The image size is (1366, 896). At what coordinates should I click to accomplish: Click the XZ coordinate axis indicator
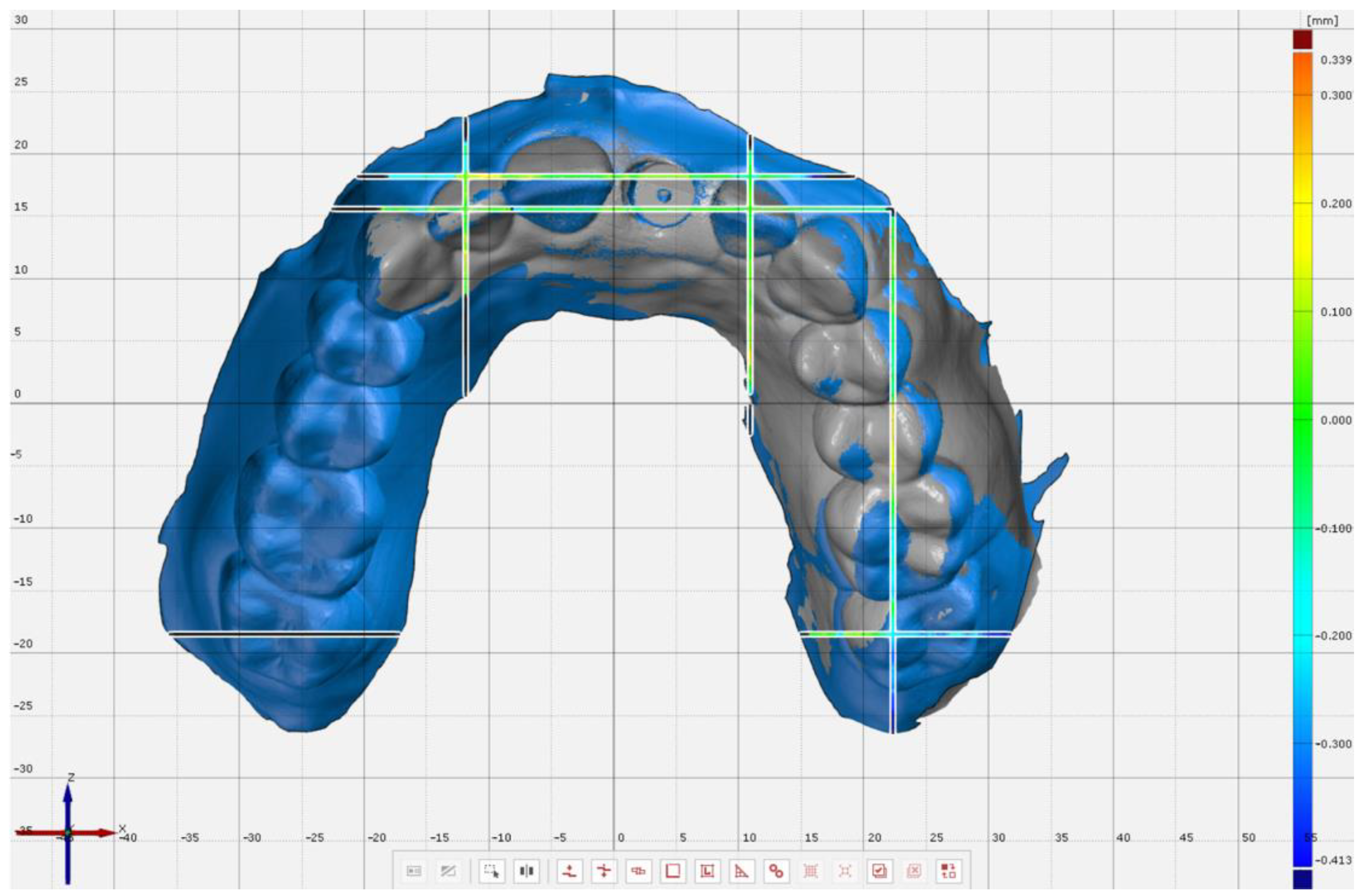click(68, 832)
